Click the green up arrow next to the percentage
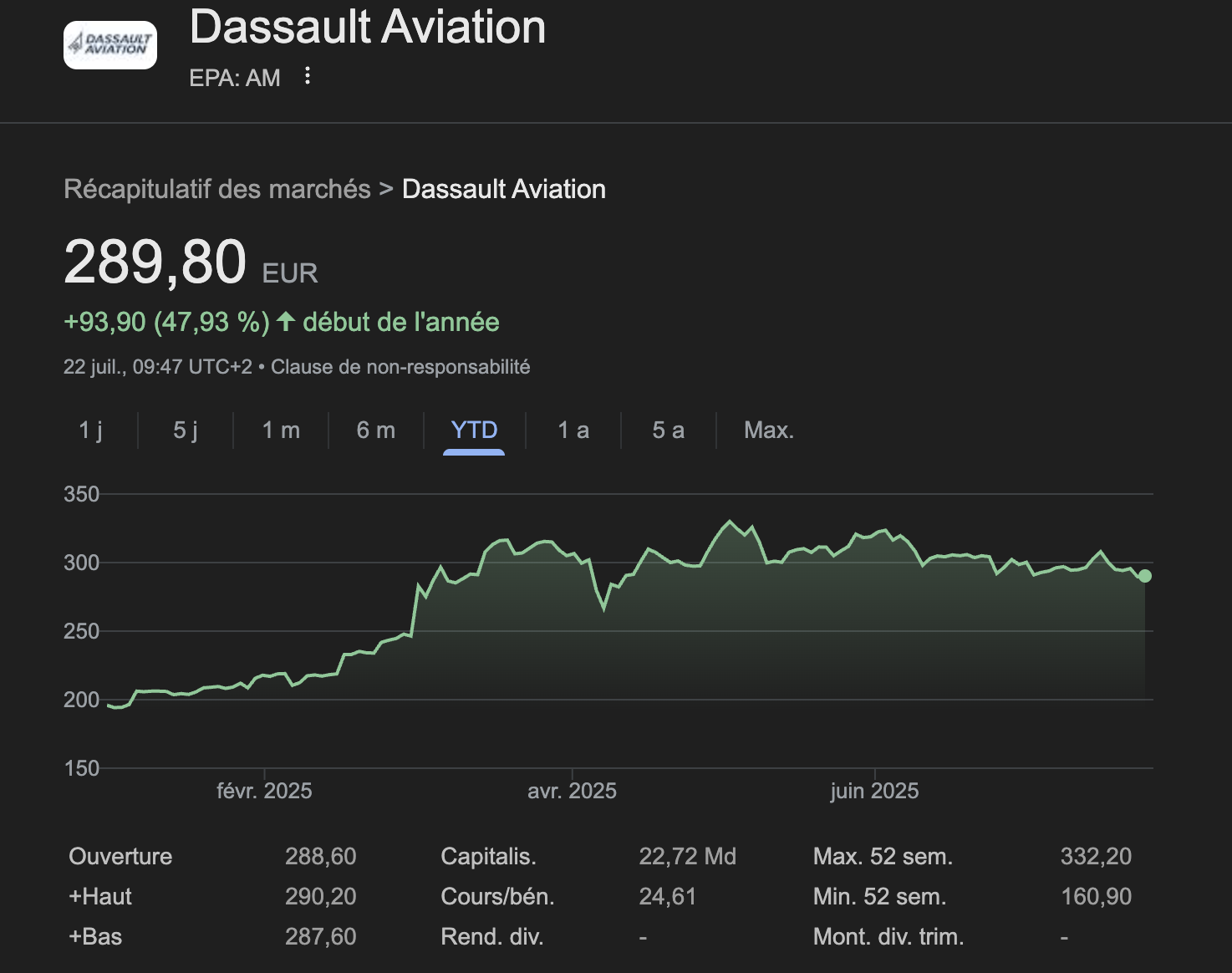1232x973 pixels. 286,321
